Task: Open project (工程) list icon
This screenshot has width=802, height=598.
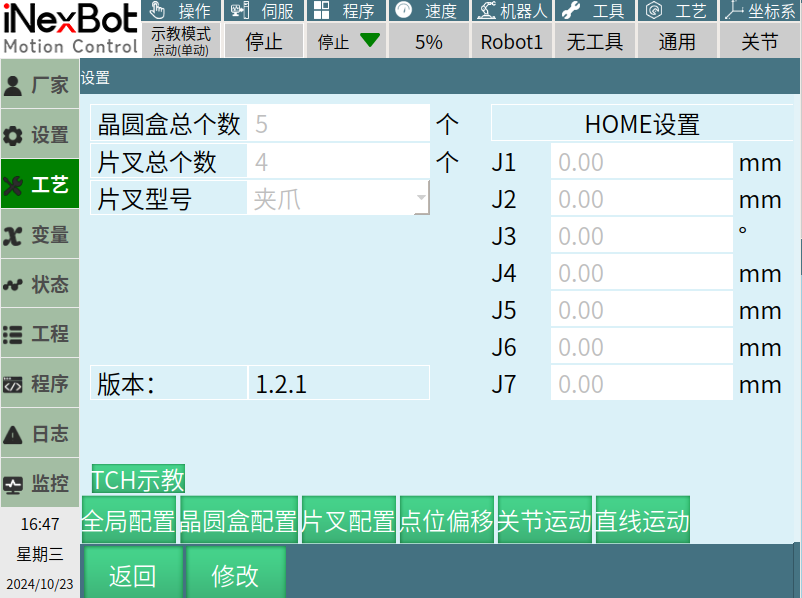Action: 14,335
